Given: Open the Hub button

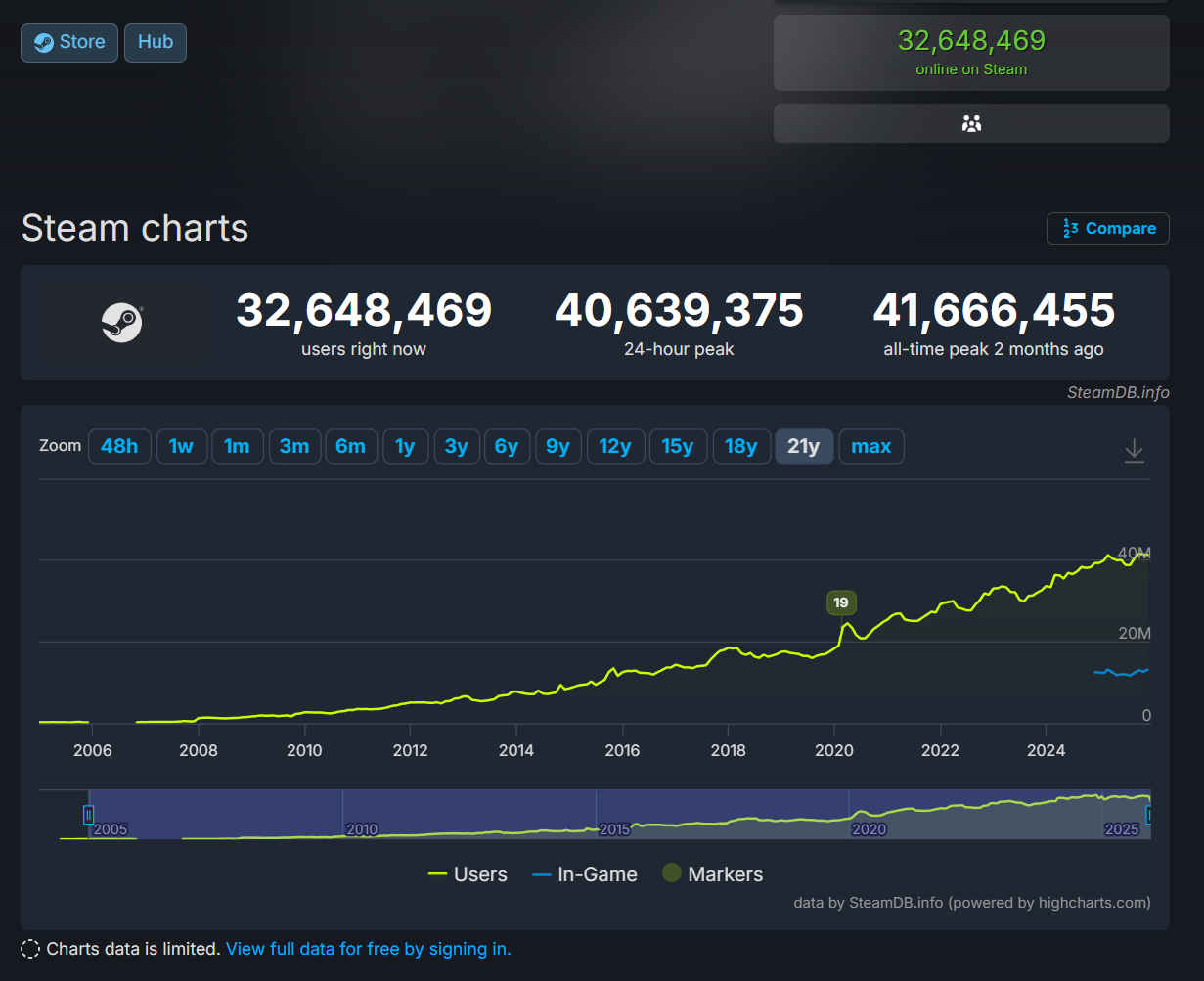Looking at the screenshot, I should pyautogui.click(x=156, y=43).
